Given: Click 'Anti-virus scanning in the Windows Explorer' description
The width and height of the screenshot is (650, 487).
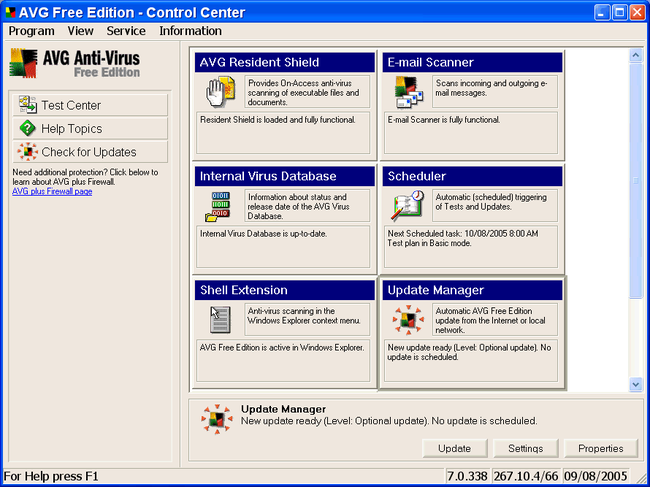Looking at the screenshot, I should 304,316.
